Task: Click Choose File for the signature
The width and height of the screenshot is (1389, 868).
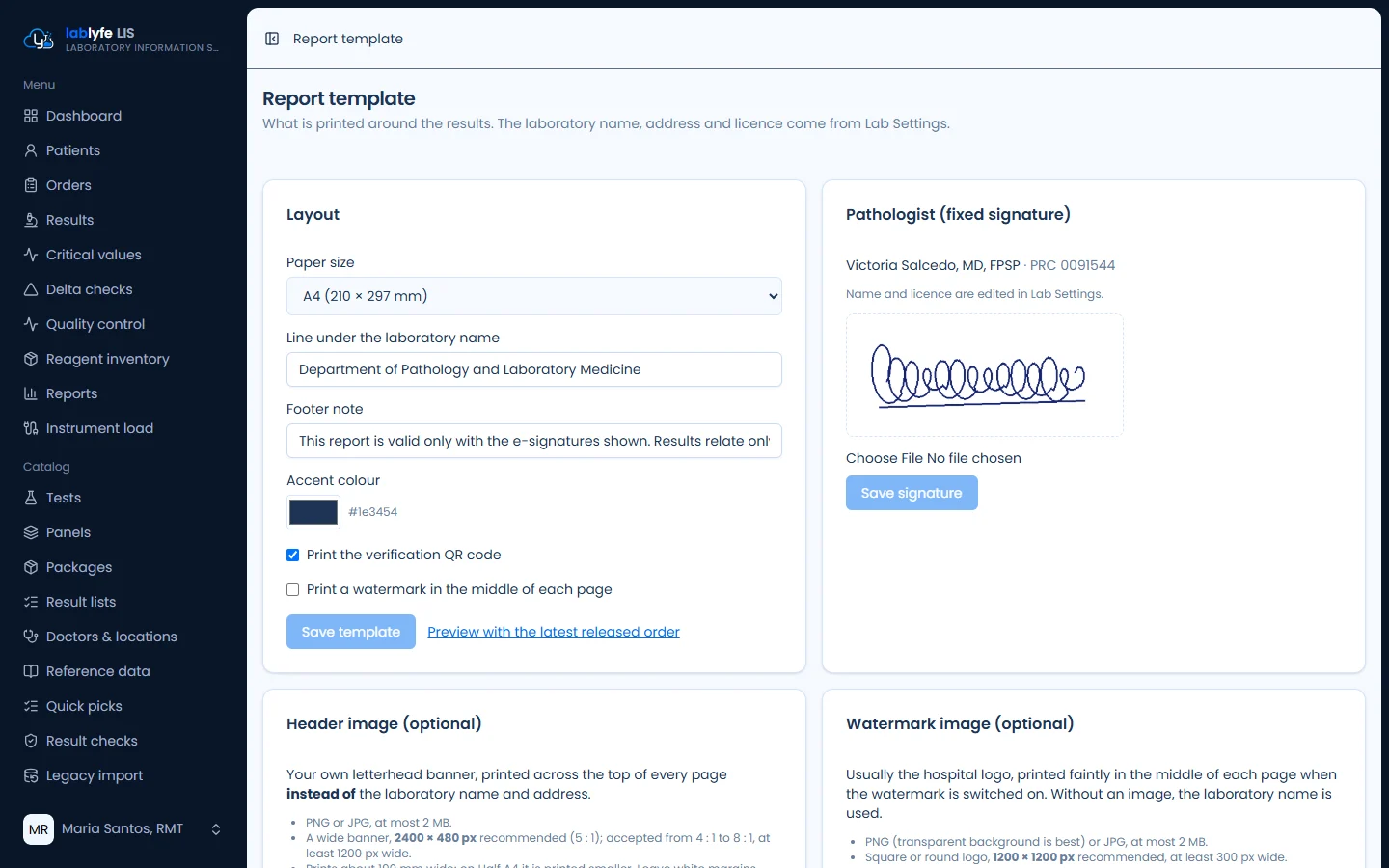Action: (x=885, y=458)
